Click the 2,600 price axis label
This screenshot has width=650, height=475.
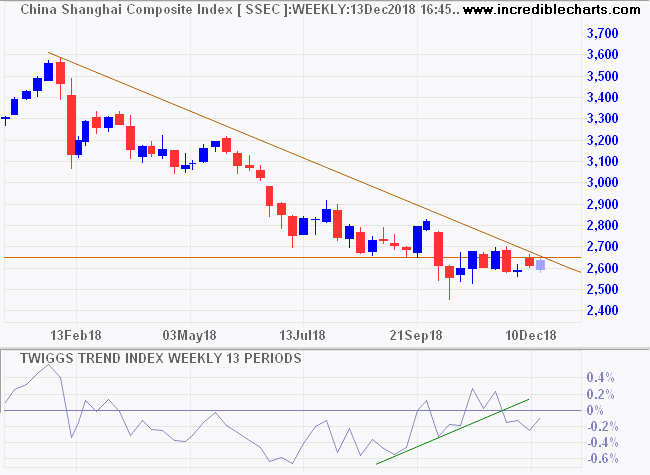(x=602, y=268)
